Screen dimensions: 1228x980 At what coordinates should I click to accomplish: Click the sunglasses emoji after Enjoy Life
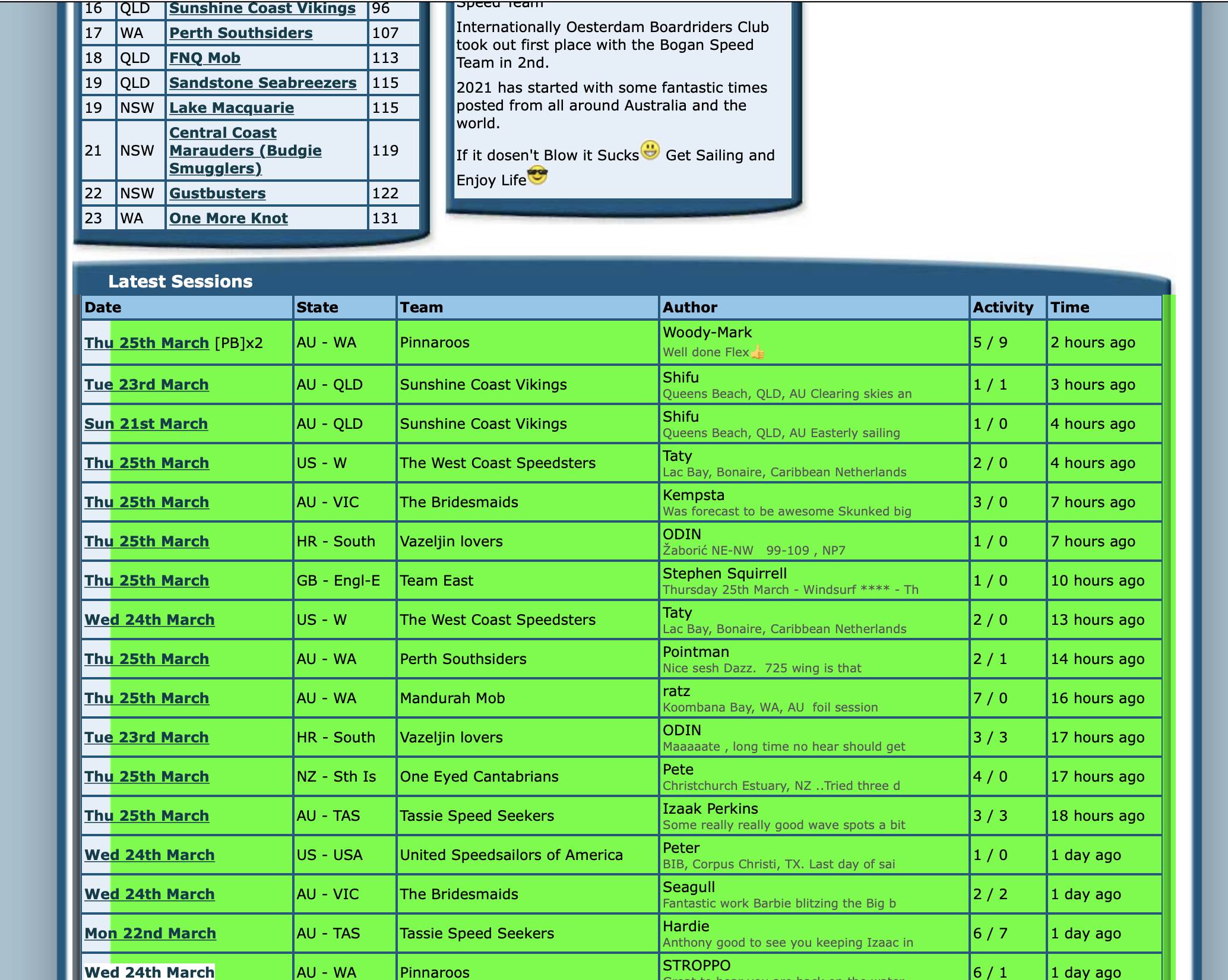[537, 176]
